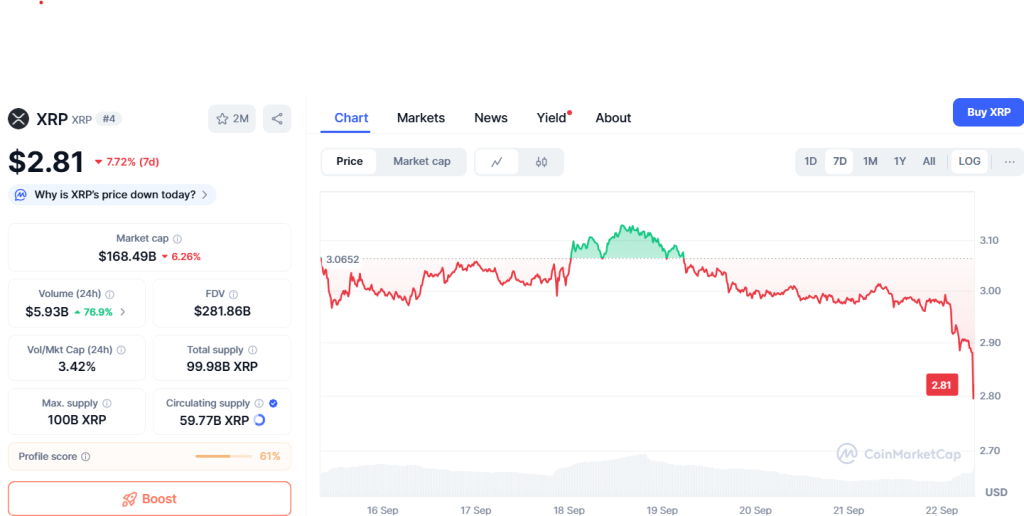Image resolution: width=1024 pixels, height=516 pixels.
Task: Select the 1D time range
Action: tap(811, 162)
